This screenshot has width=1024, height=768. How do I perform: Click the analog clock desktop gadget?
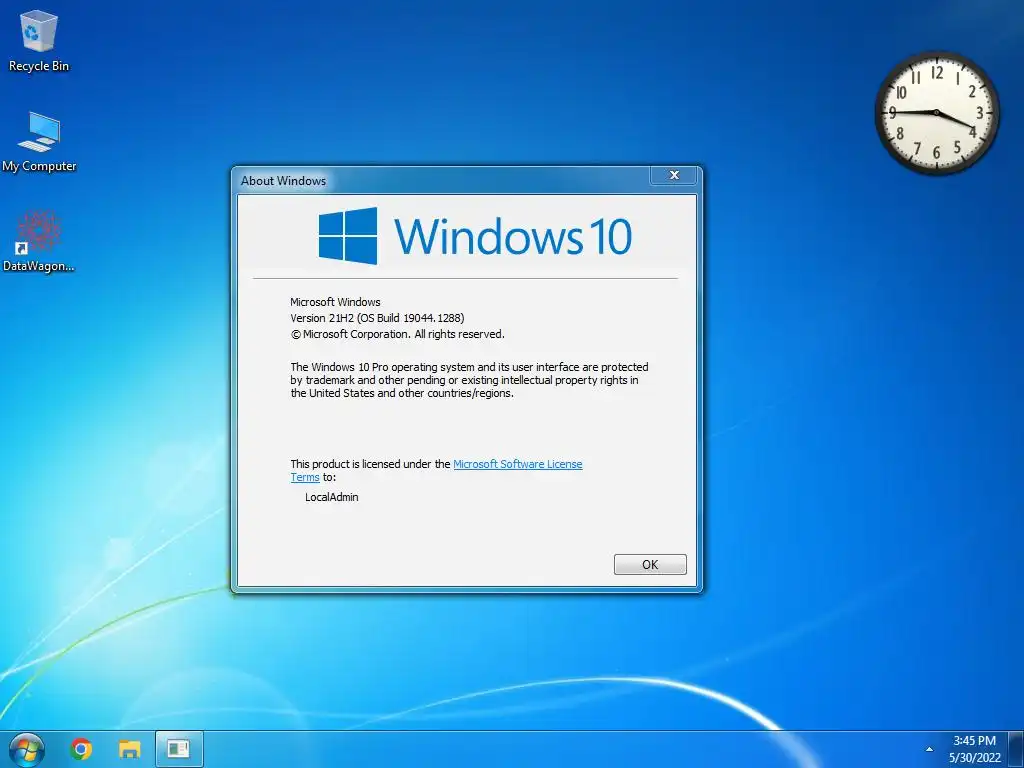pyautogui.click(x=936, y=113)
